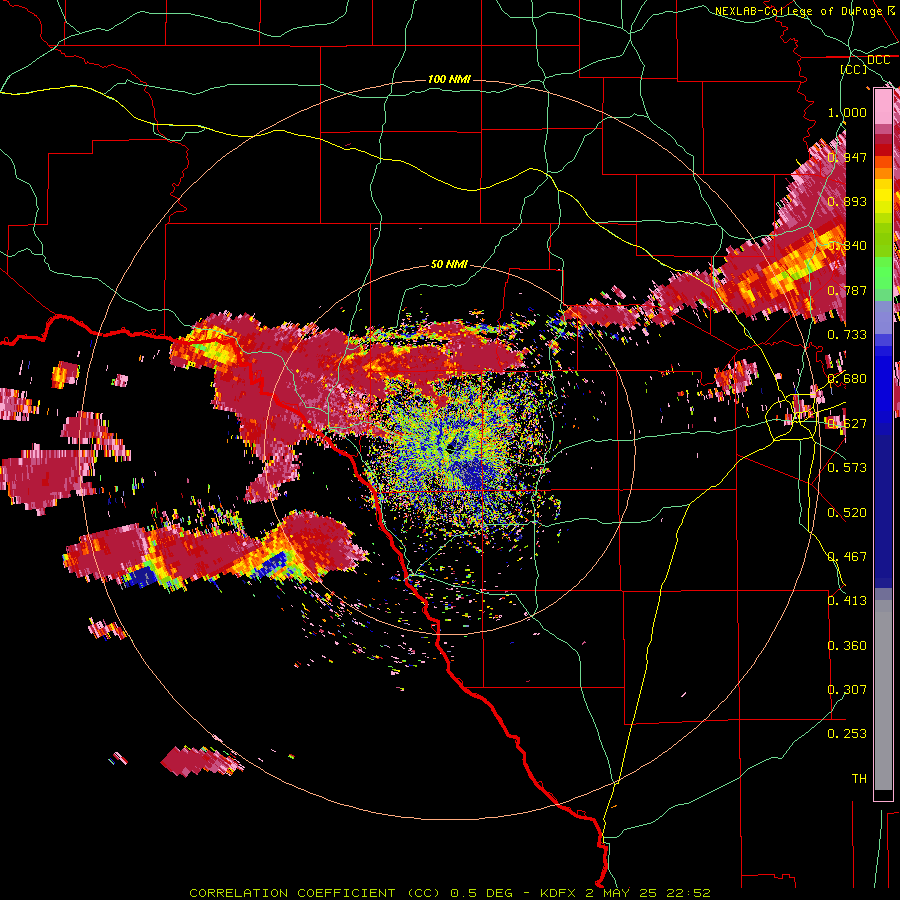The image size is (900, 900).
Task: Click the 0.307 legend value
Action: [x=847, y=690]
